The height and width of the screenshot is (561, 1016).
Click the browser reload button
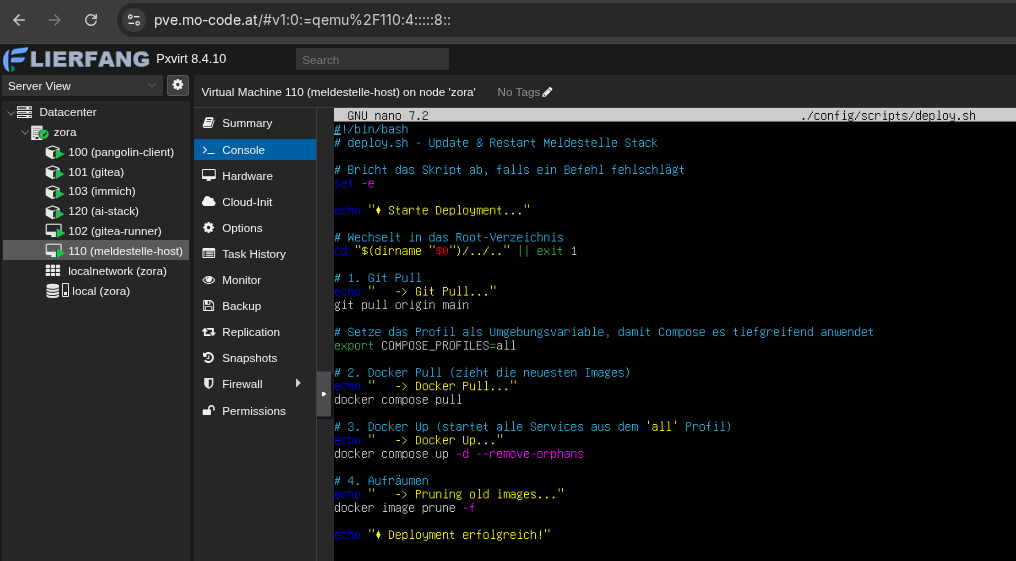[x=91, y=20]
